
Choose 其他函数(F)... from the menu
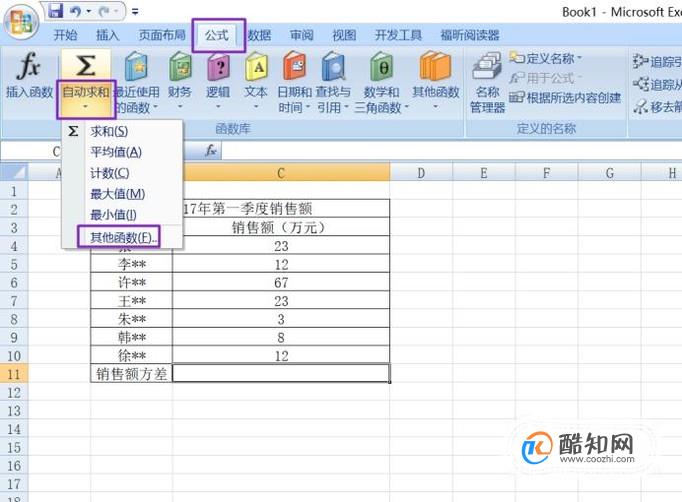tap(123, 238)
